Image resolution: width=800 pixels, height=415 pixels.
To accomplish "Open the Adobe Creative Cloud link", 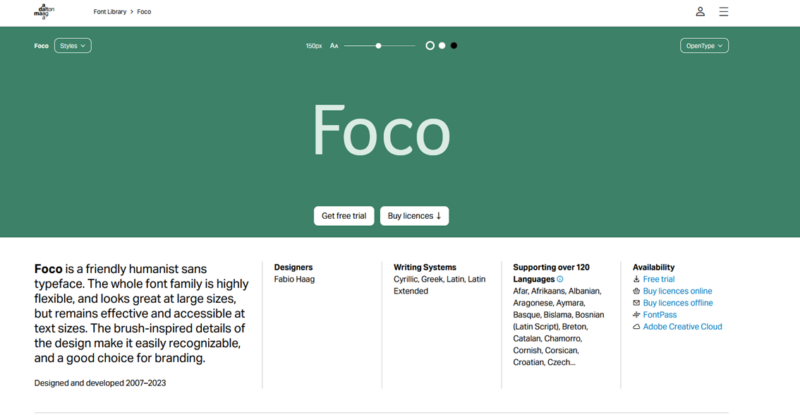I will (683, 327).
